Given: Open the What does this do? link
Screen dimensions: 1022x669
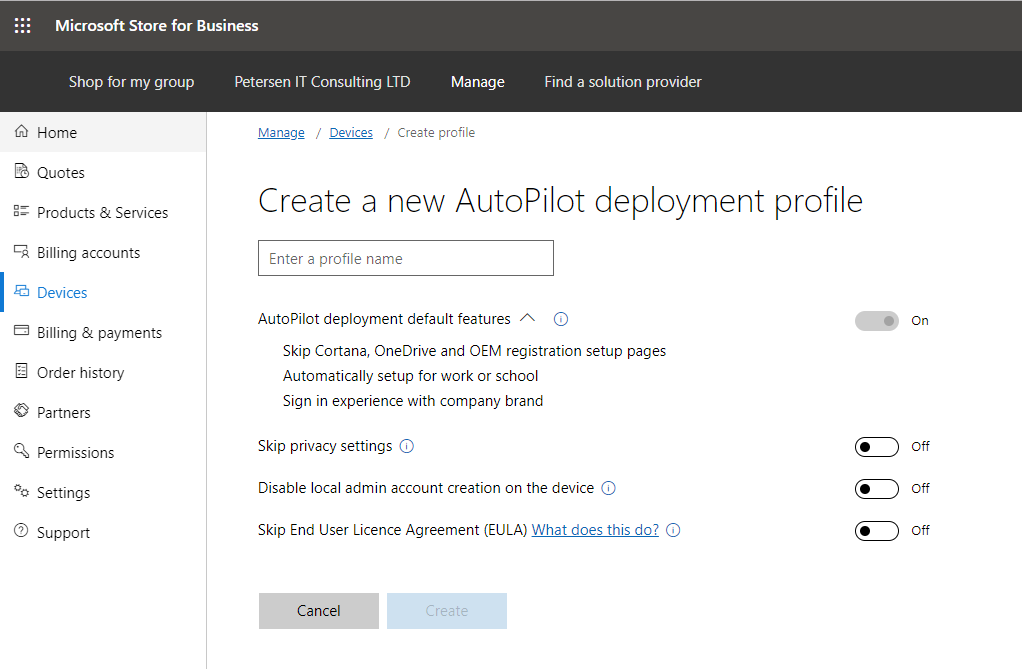Looking at the screenshot, I should coord(595,530).
